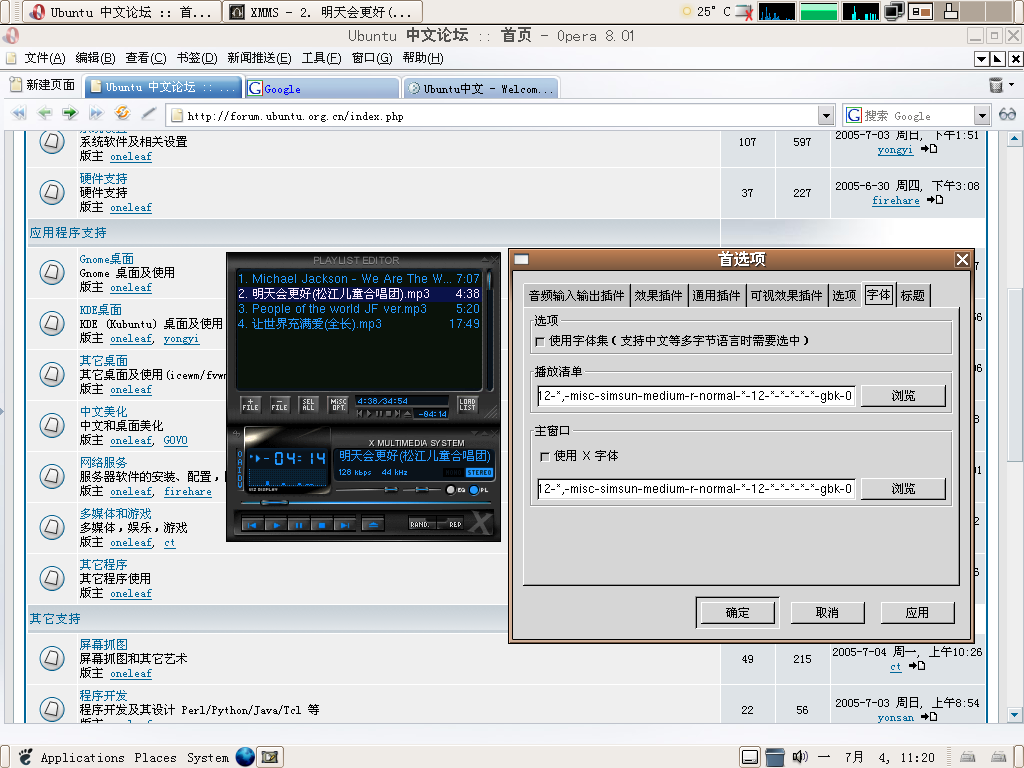Open Opera's closed tabs trash can

click(996, 85)
